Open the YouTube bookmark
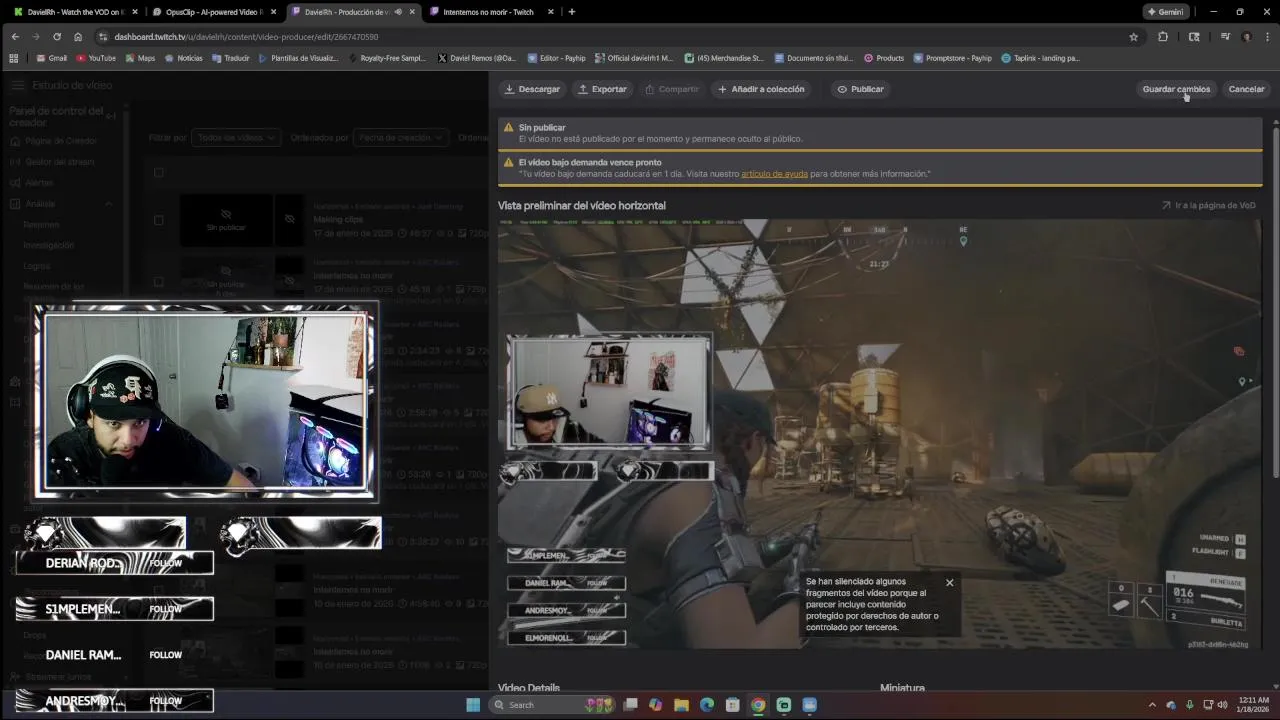Screen dimensions: 1280x720 96,58
